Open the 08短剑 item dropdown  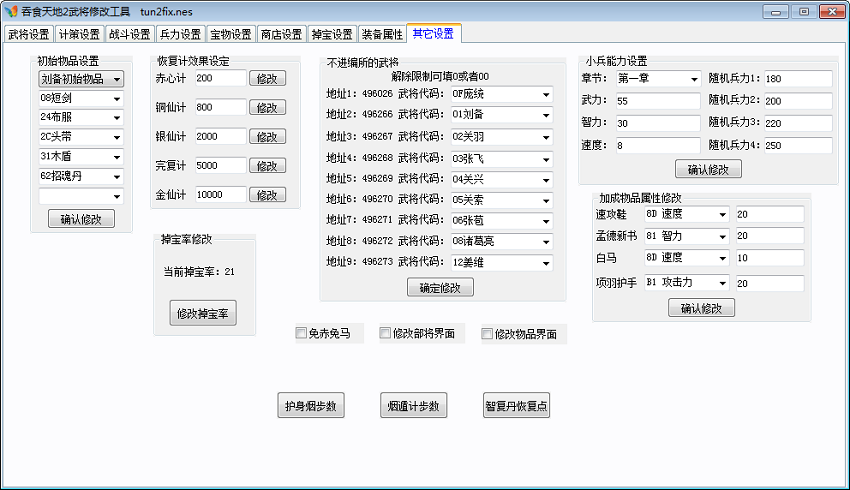pyautogui.click(x=81, y=99)
